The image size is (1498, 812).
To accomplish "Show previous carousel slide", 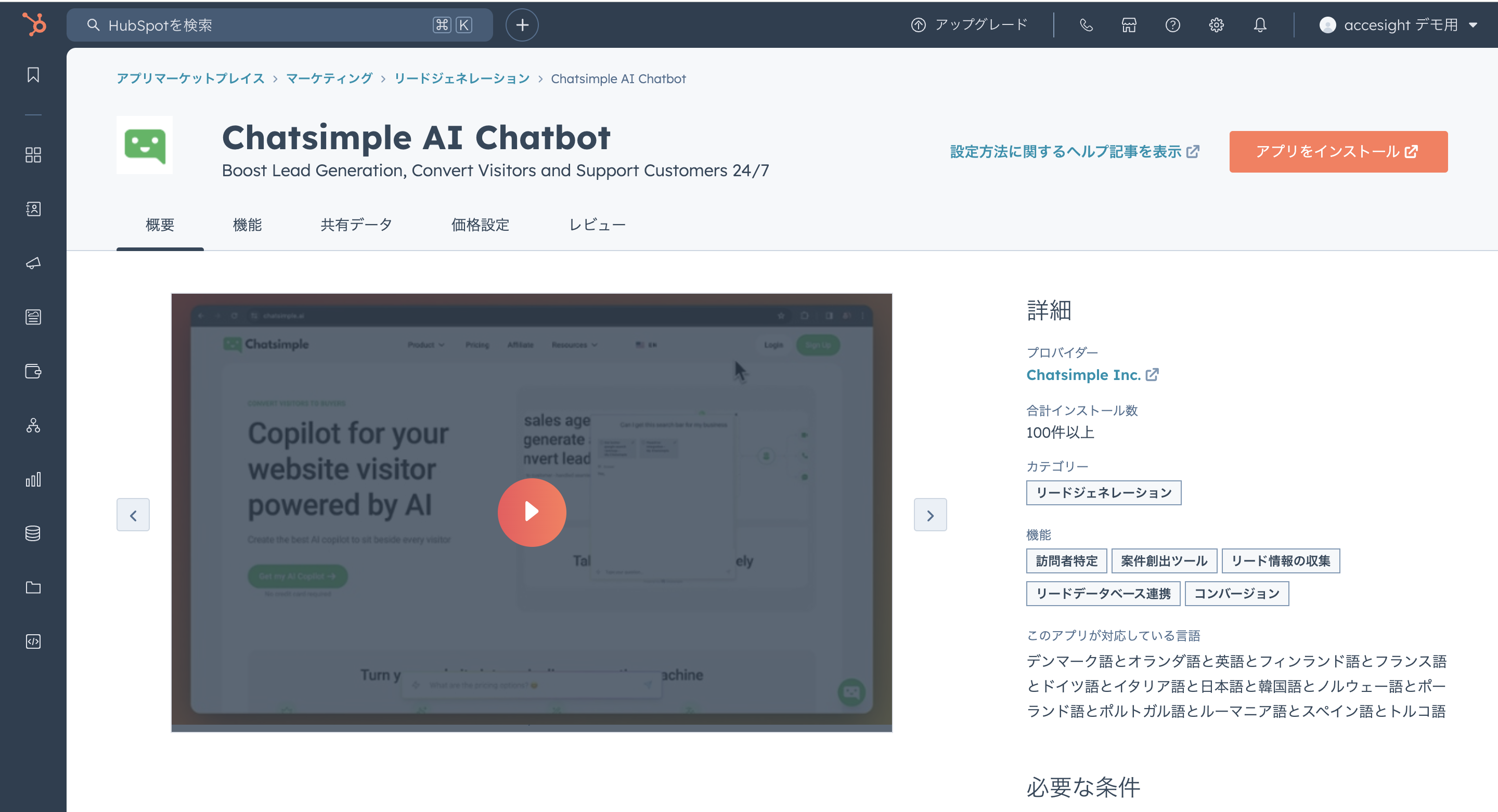I will [133, 515].
